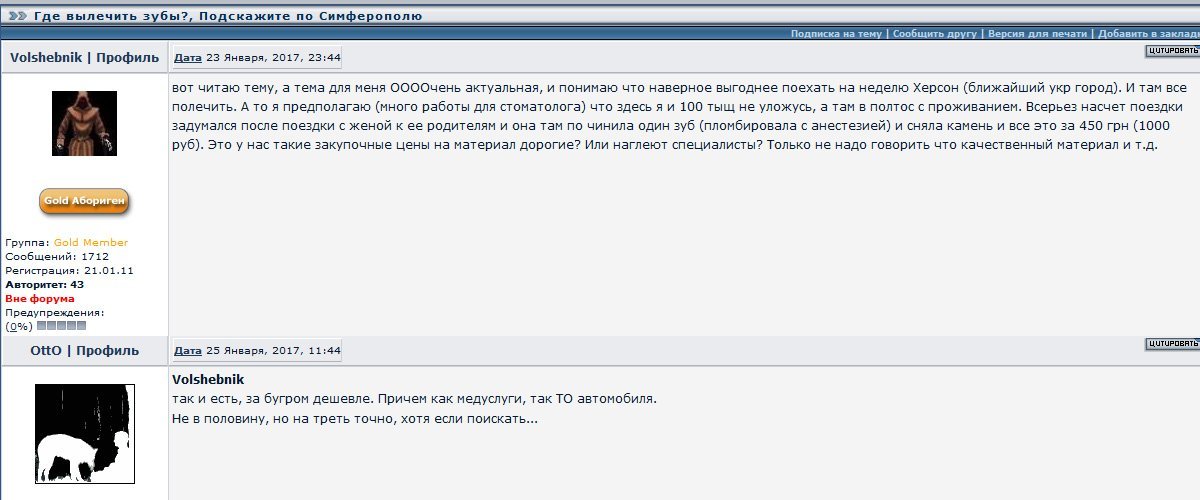Quote OttO's post with Цитировать button
1200x500 pixels.
(x=1171, y=344)
